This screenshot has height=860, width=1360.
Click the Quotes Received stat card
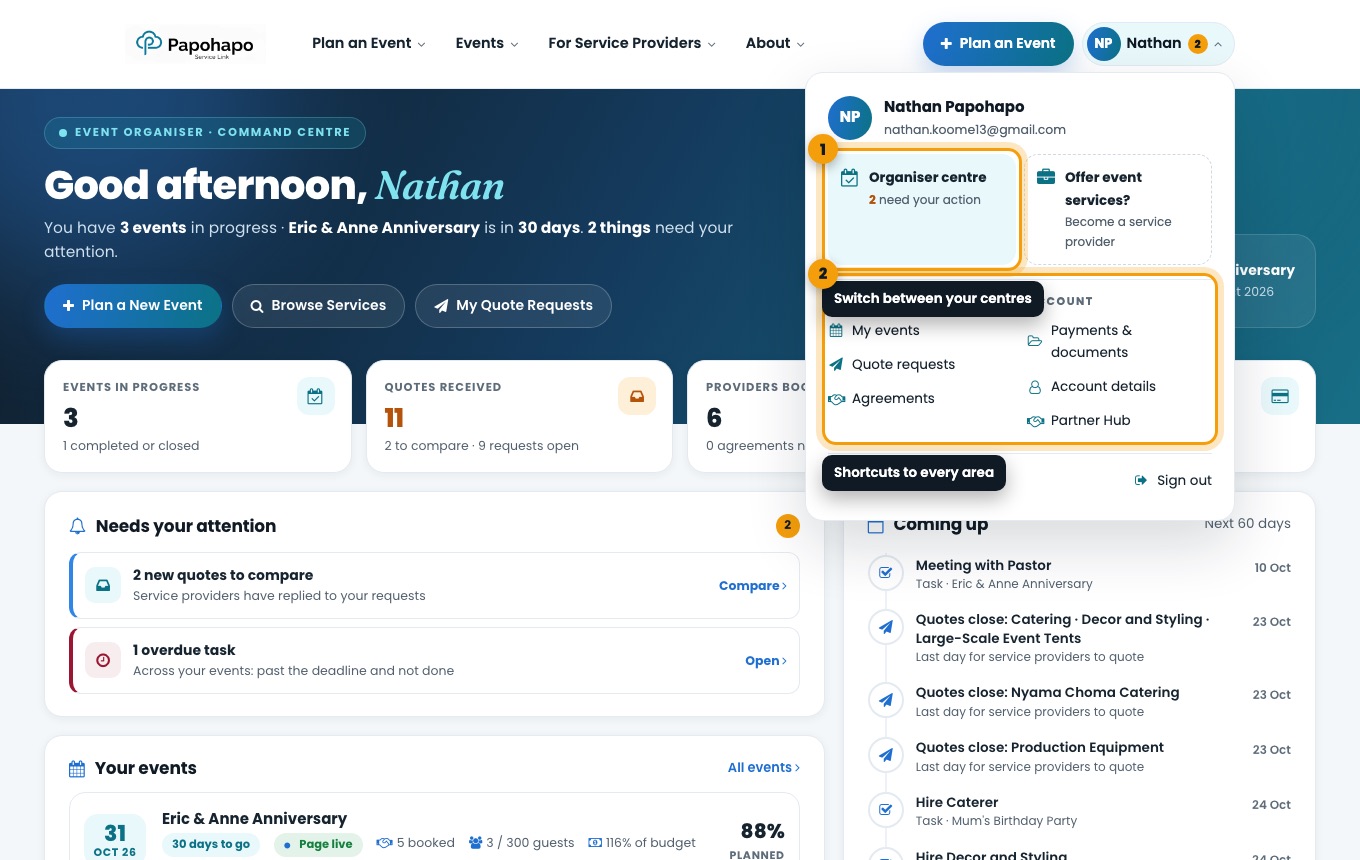click(519, 416)
